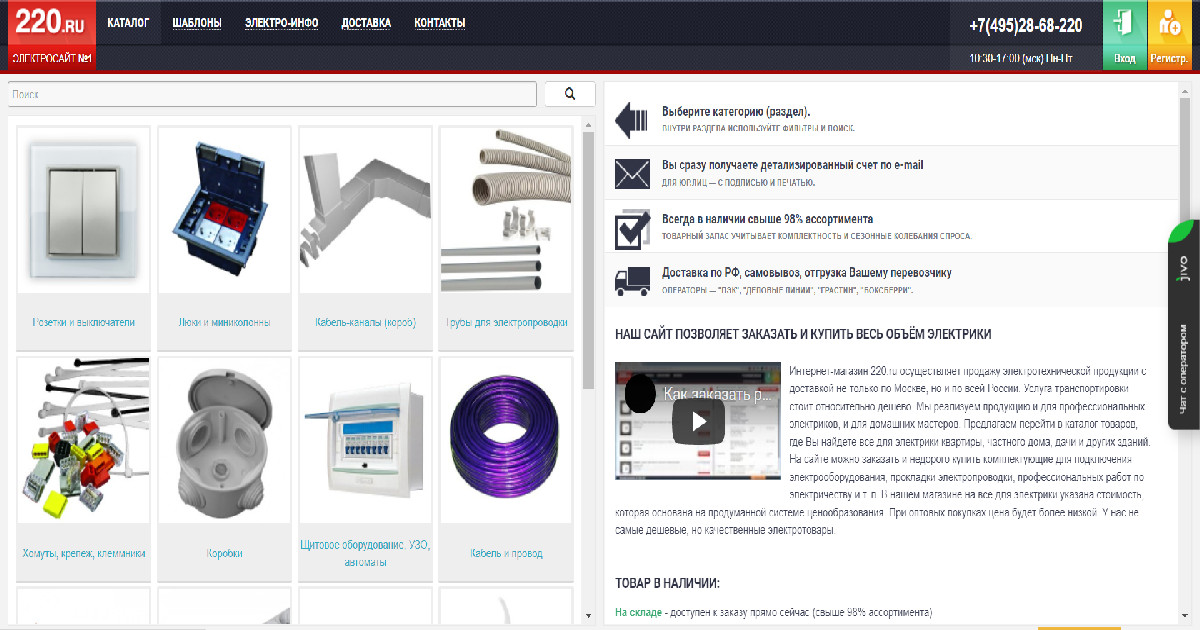This screenshot has height=630, width=1200.
Task: Open the Вход login door icon
Action: tap(1125, 35)
